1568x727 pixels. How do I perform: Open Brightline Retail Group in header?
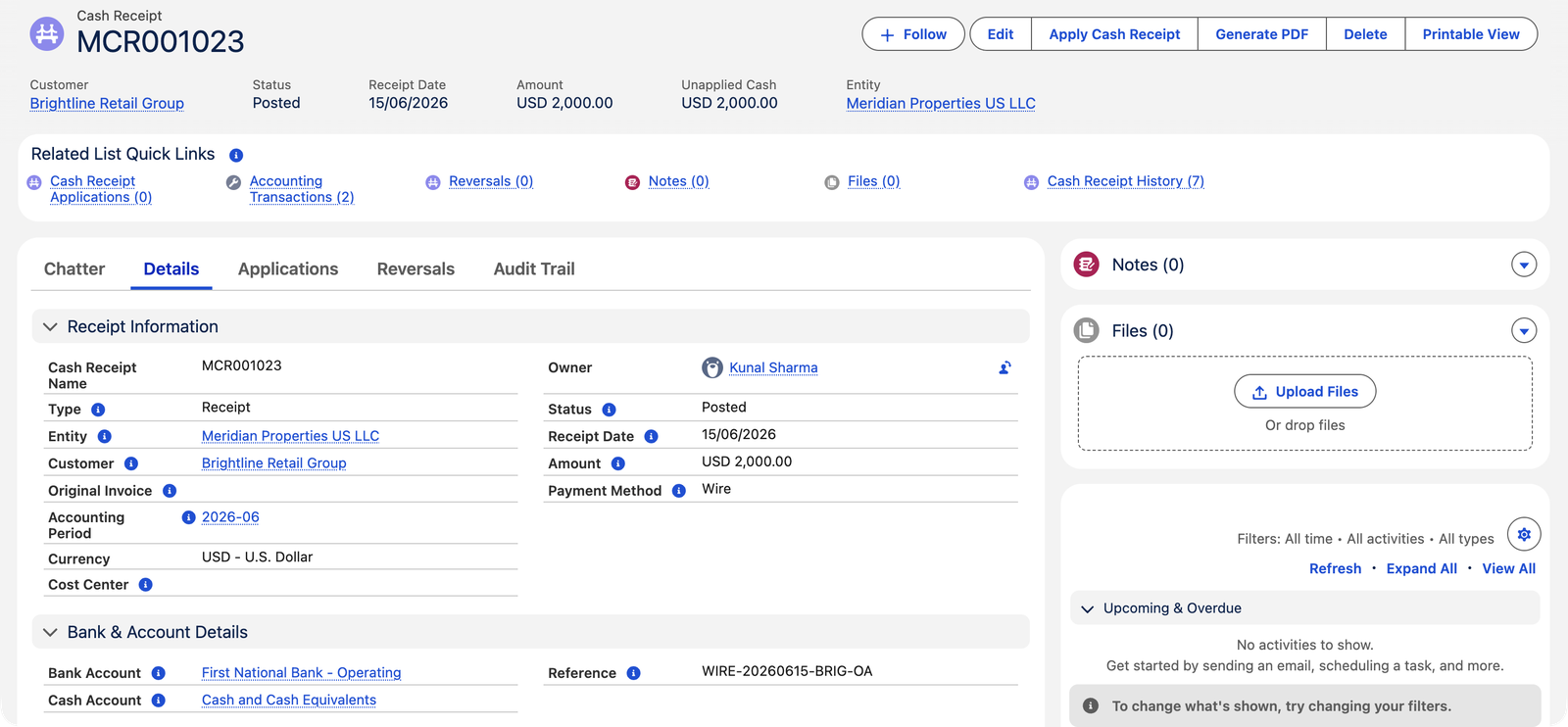pos(107,104)
